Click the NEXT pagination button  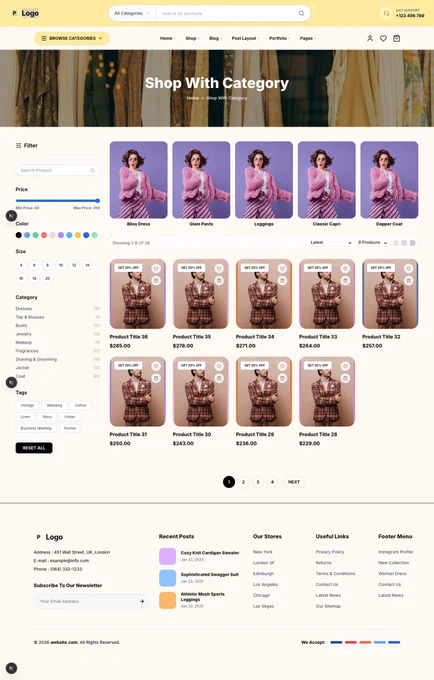[294, 482]
